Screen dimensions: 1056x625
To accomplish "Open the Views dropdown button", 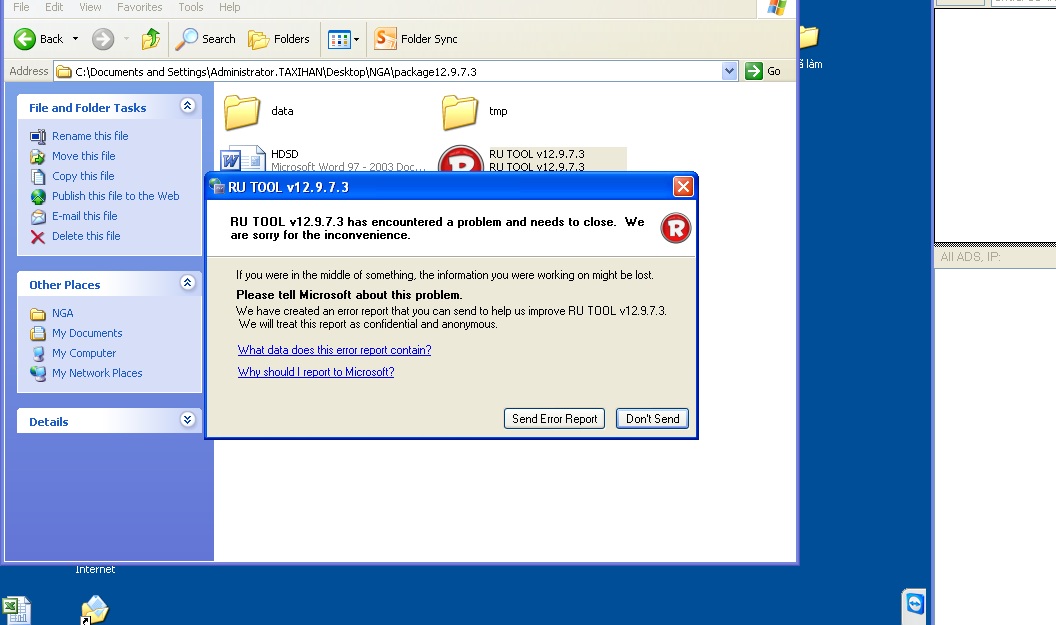I will click(x=344, y=39).
